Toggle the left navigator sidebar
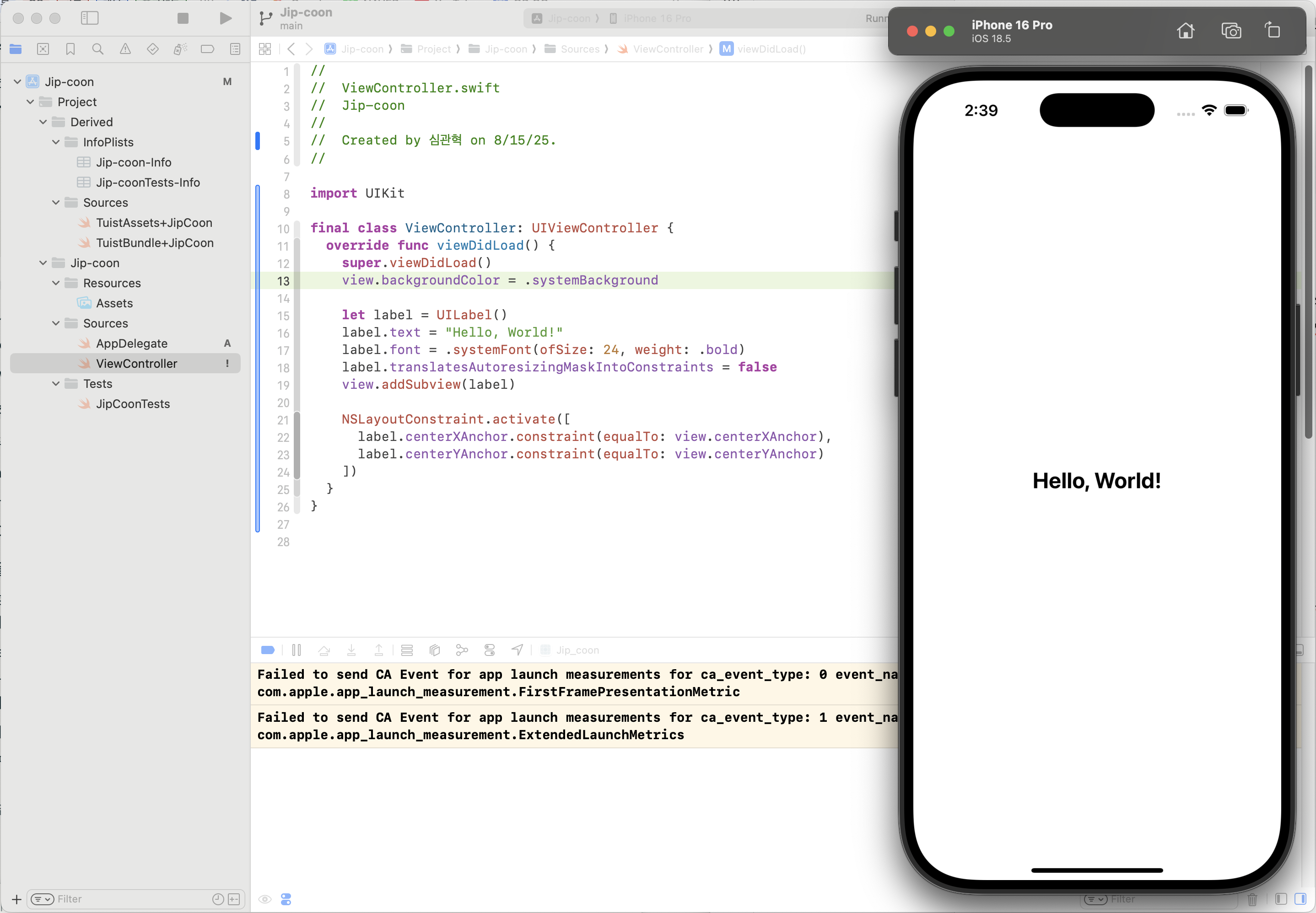This screenshot has height=913, width=1316. click(x=90, y=18)
